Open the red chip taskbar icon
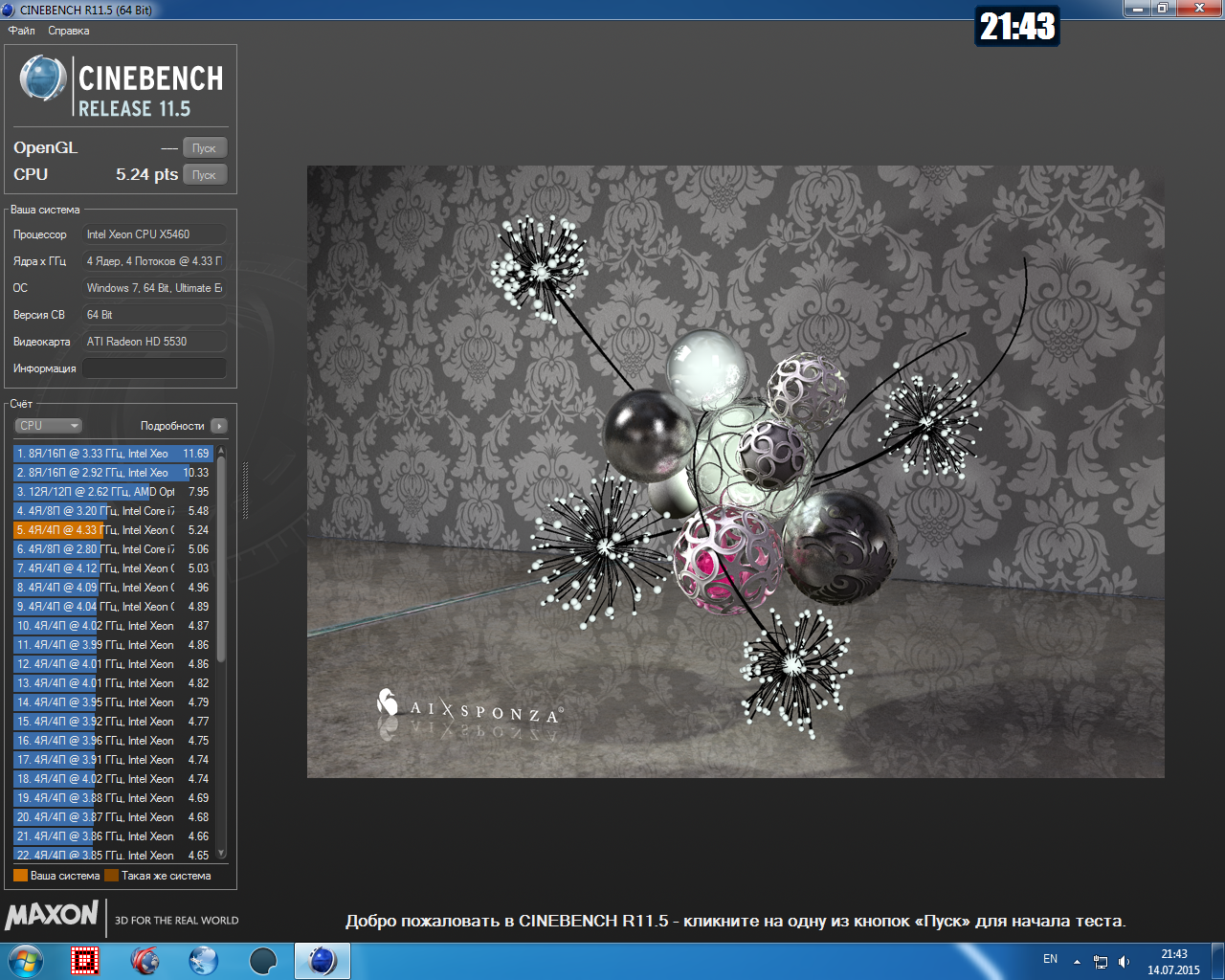The width and height of the screenshot is (1225, 980). (85, 960)
